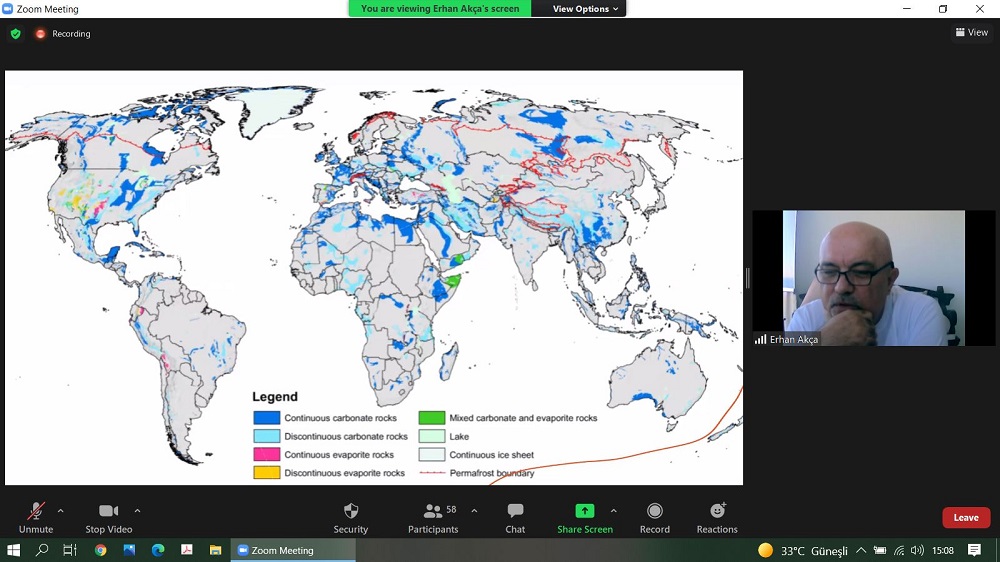Click the Continuous evaporite rocks pink swatch
The width and height of the screenshot is (1000, 562).
[267, 454]
